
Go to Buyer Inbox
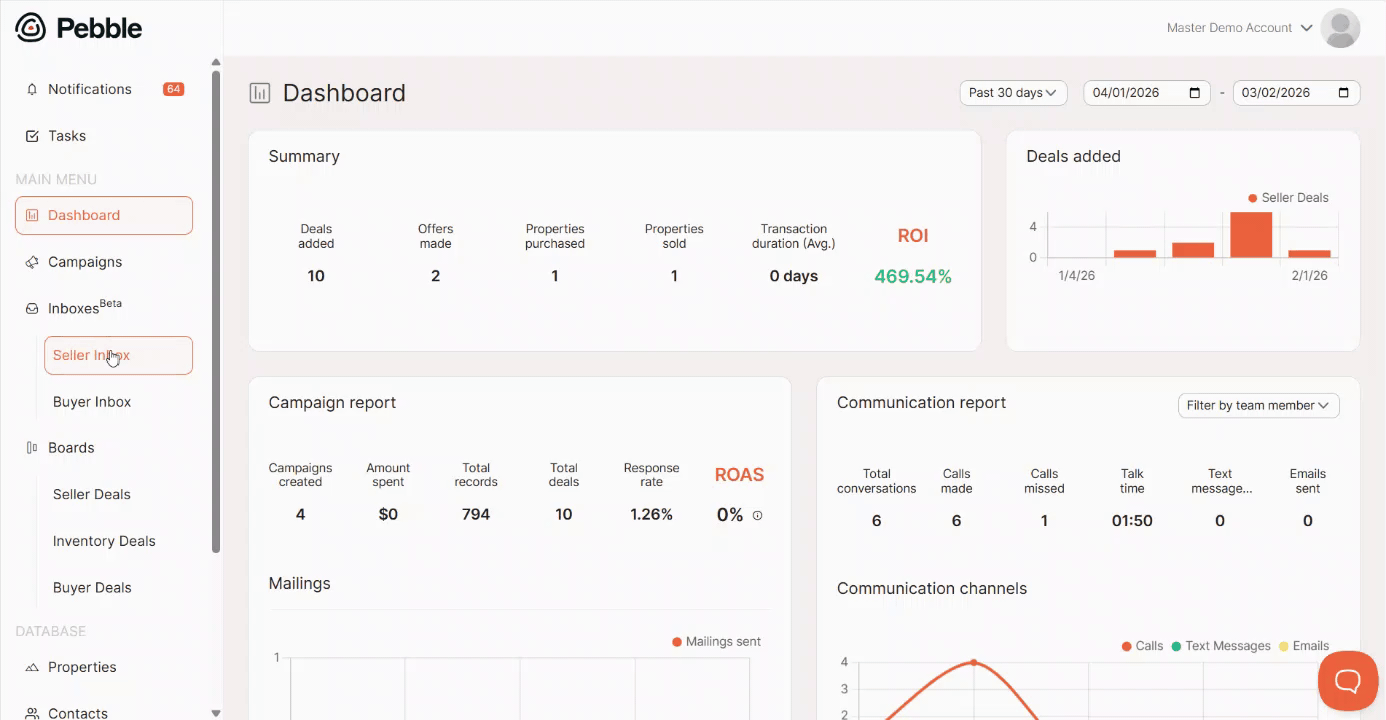tap(92, 402)
